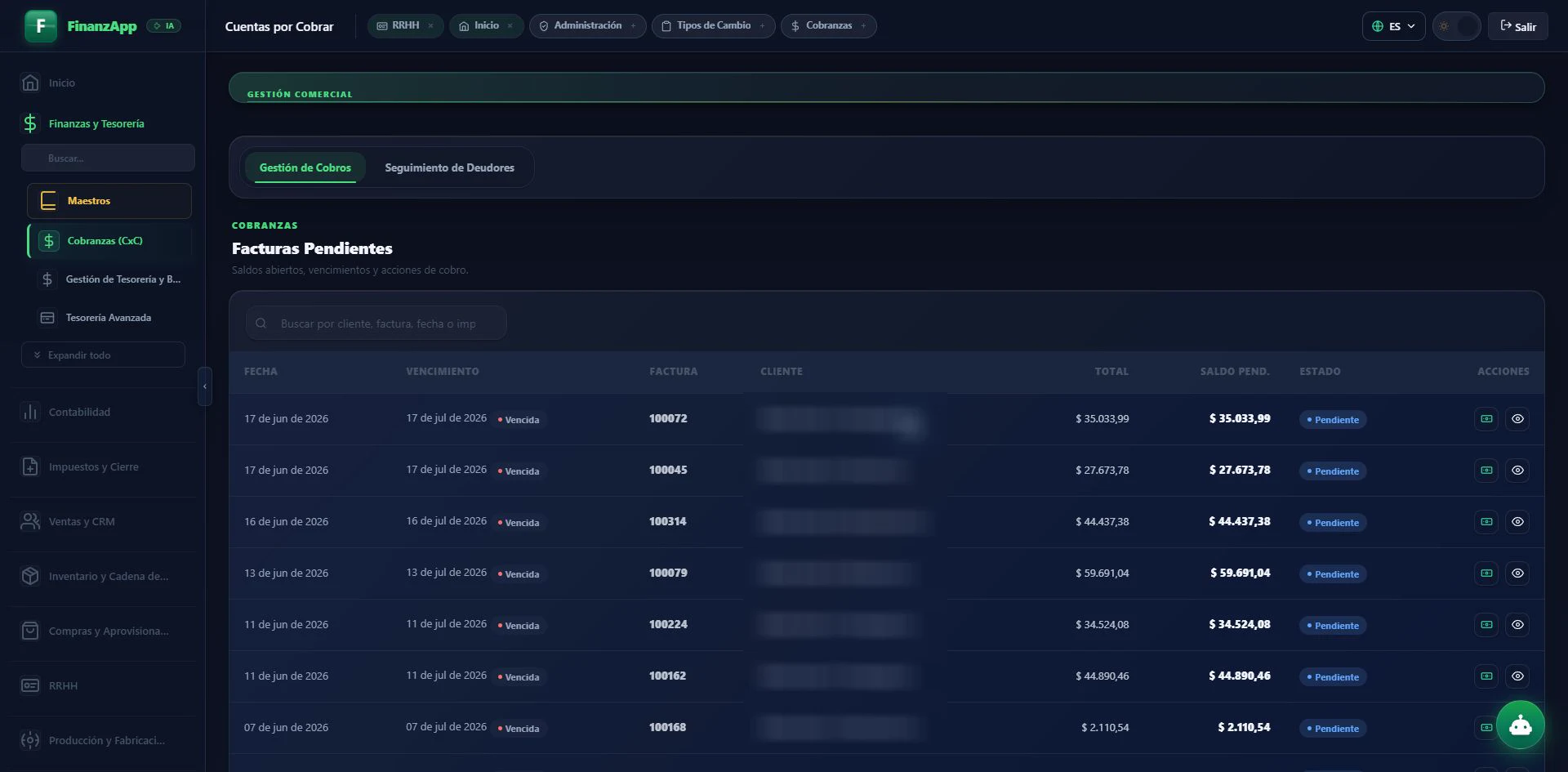Close the Inicio tab with its x
The image size is (1568, 772).
pos(510,26)
